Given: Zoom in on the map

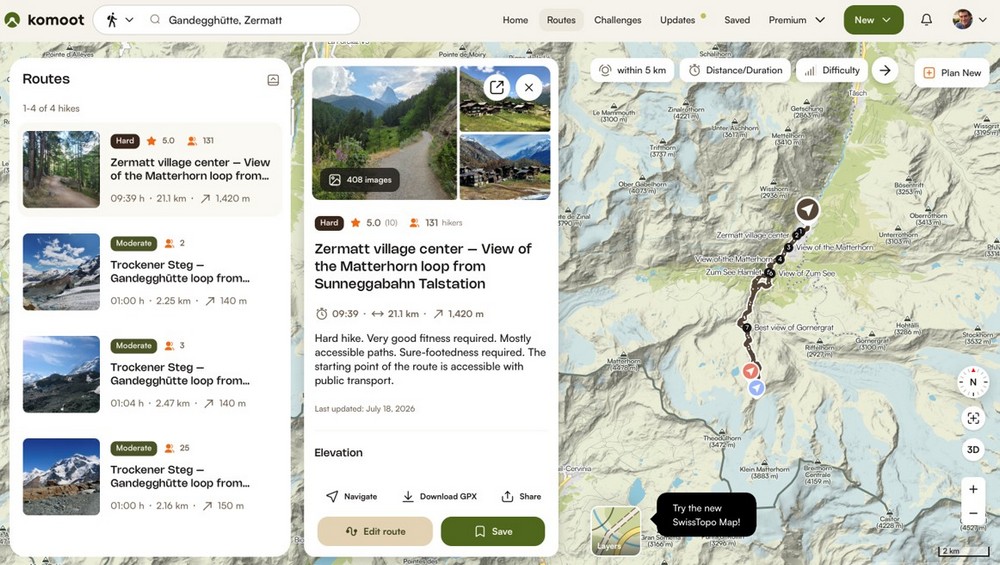Looking at the screenshot, I should coord(973,489).
